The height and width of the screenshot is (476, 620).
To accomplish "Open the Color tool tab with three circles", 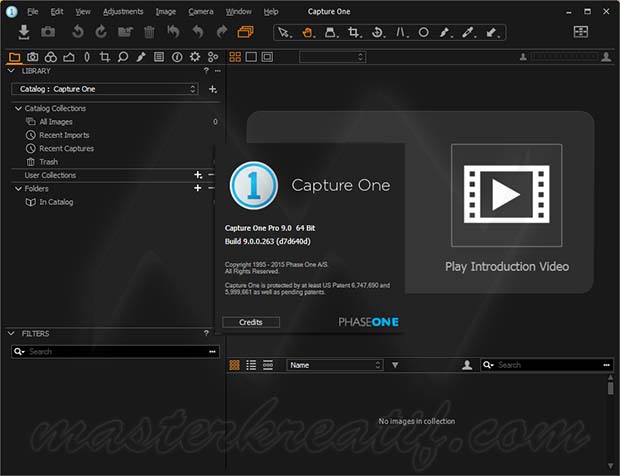I will click(x=51, y=57).
